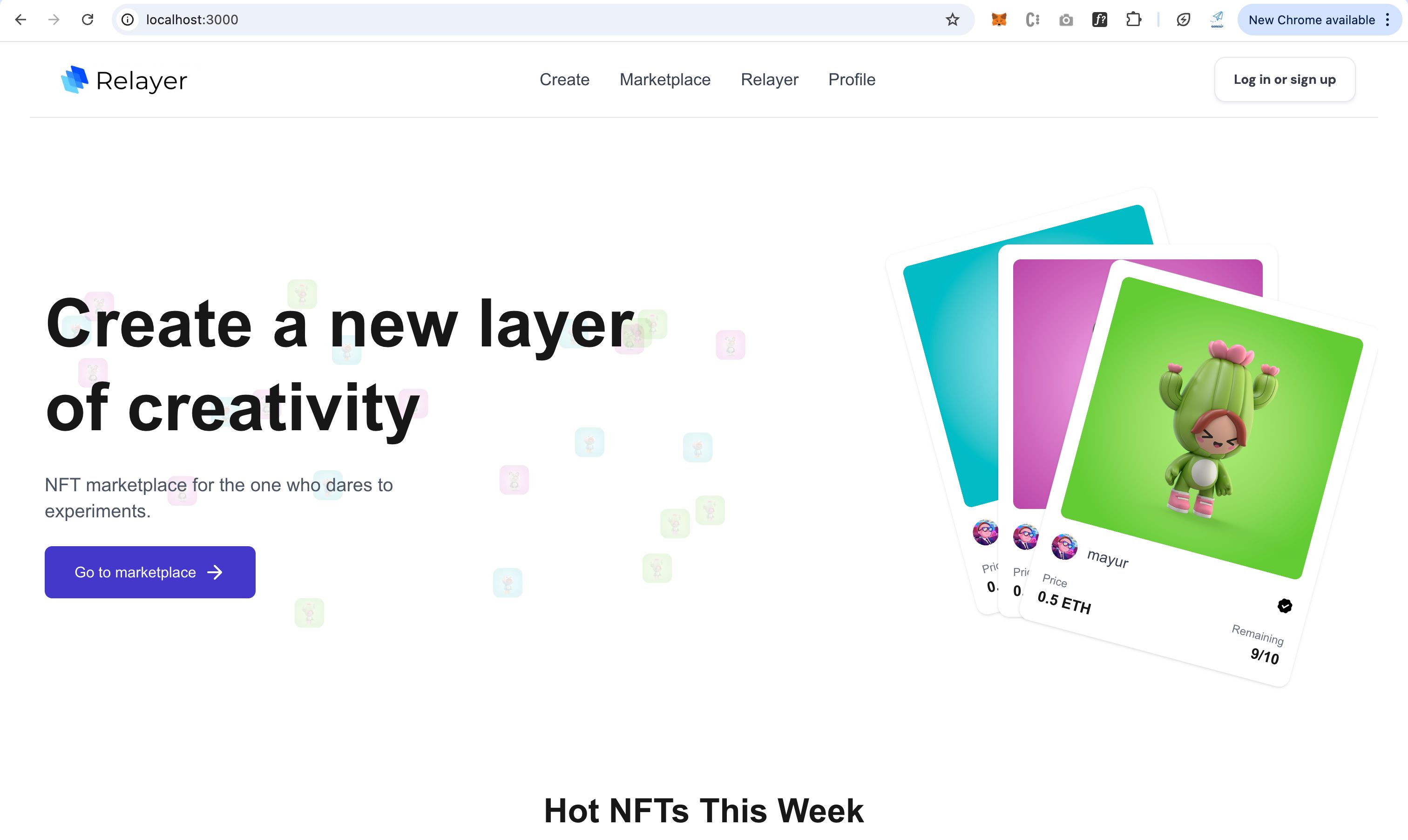
Task: Click the 9/10 remaining count
Action: (x=1264, y=656)
